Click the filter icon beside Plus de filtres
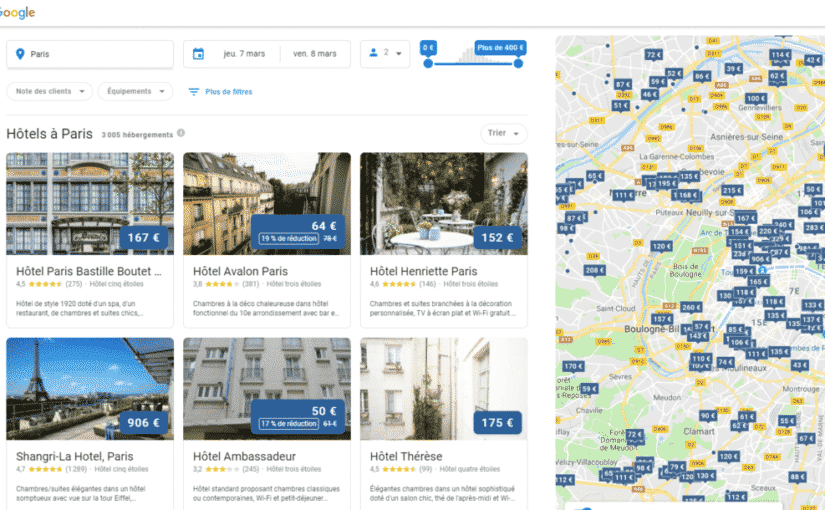The width and height of the screenshot is (825, 510). pyautogui.click(x=194, y=92)
